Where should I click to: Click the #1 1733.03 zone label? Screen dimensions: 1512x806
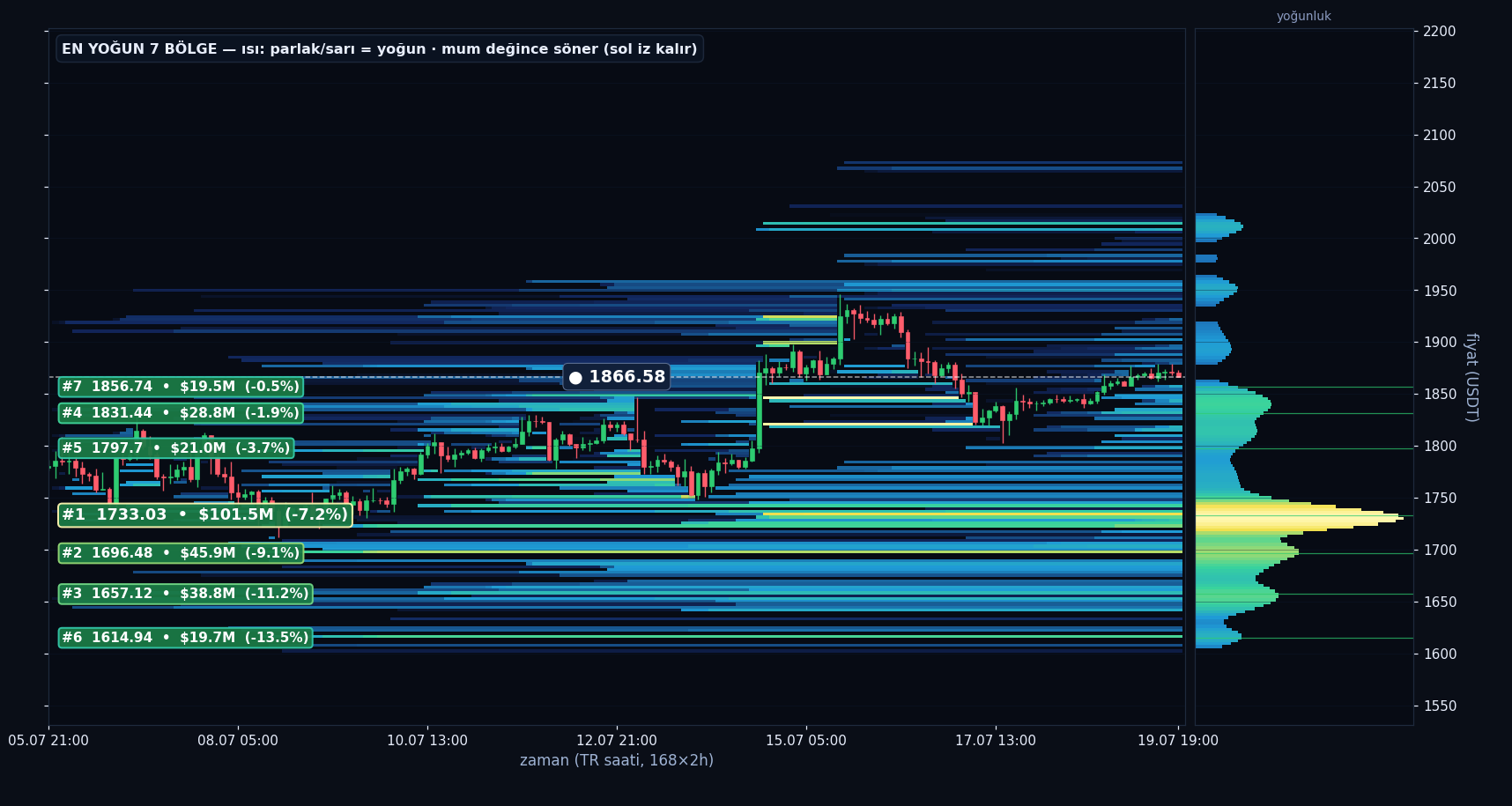pyautogui.click(x=204, y=515)
